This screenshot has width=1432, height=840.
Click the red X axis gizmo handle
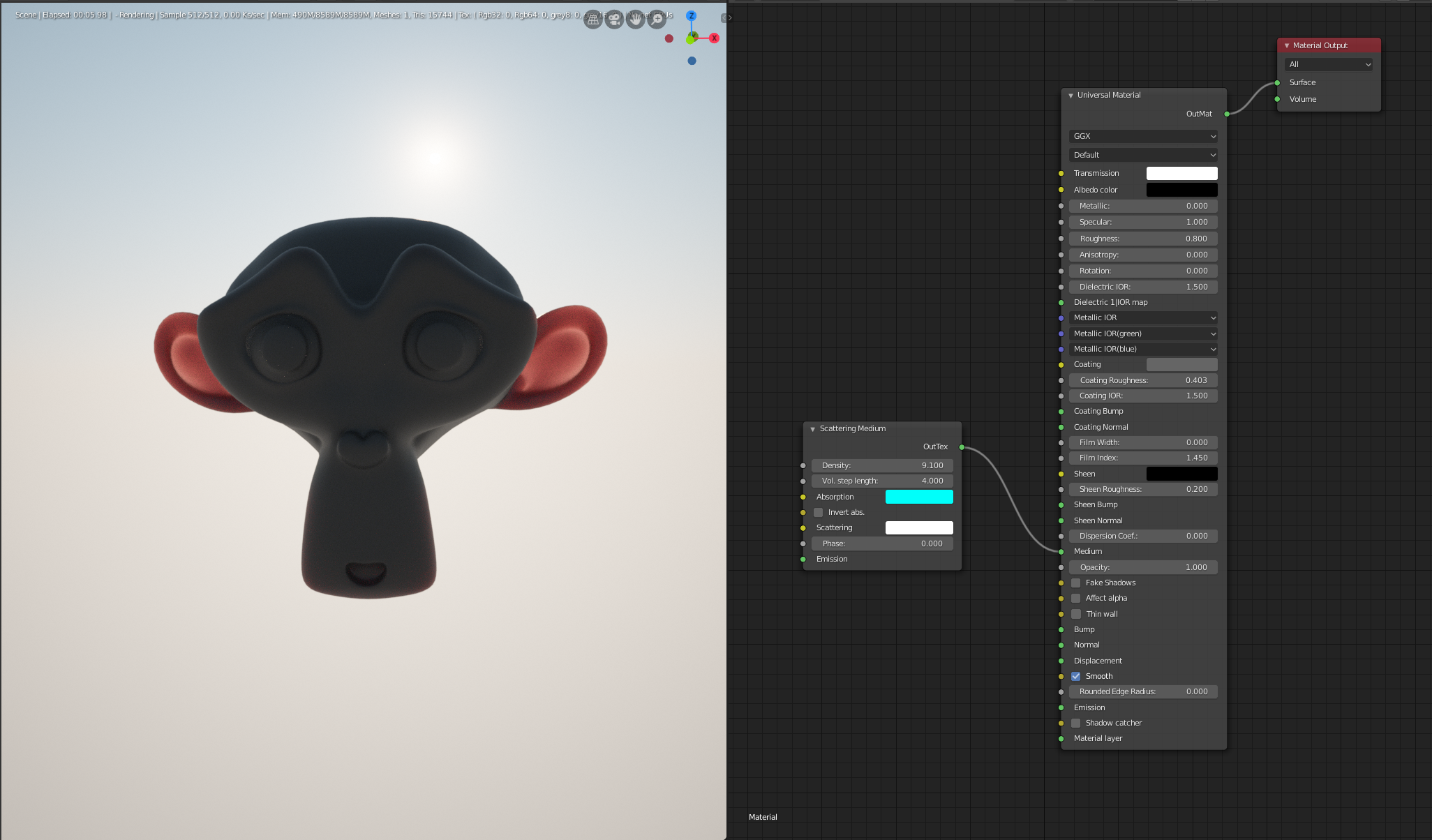714,38
